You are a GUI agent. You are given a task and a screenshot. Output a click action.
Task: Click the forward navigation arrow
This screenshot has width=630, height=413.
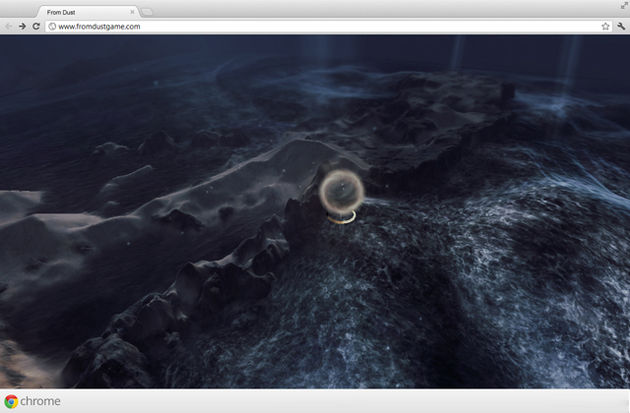pyautogui.click(x=22, y=26)
